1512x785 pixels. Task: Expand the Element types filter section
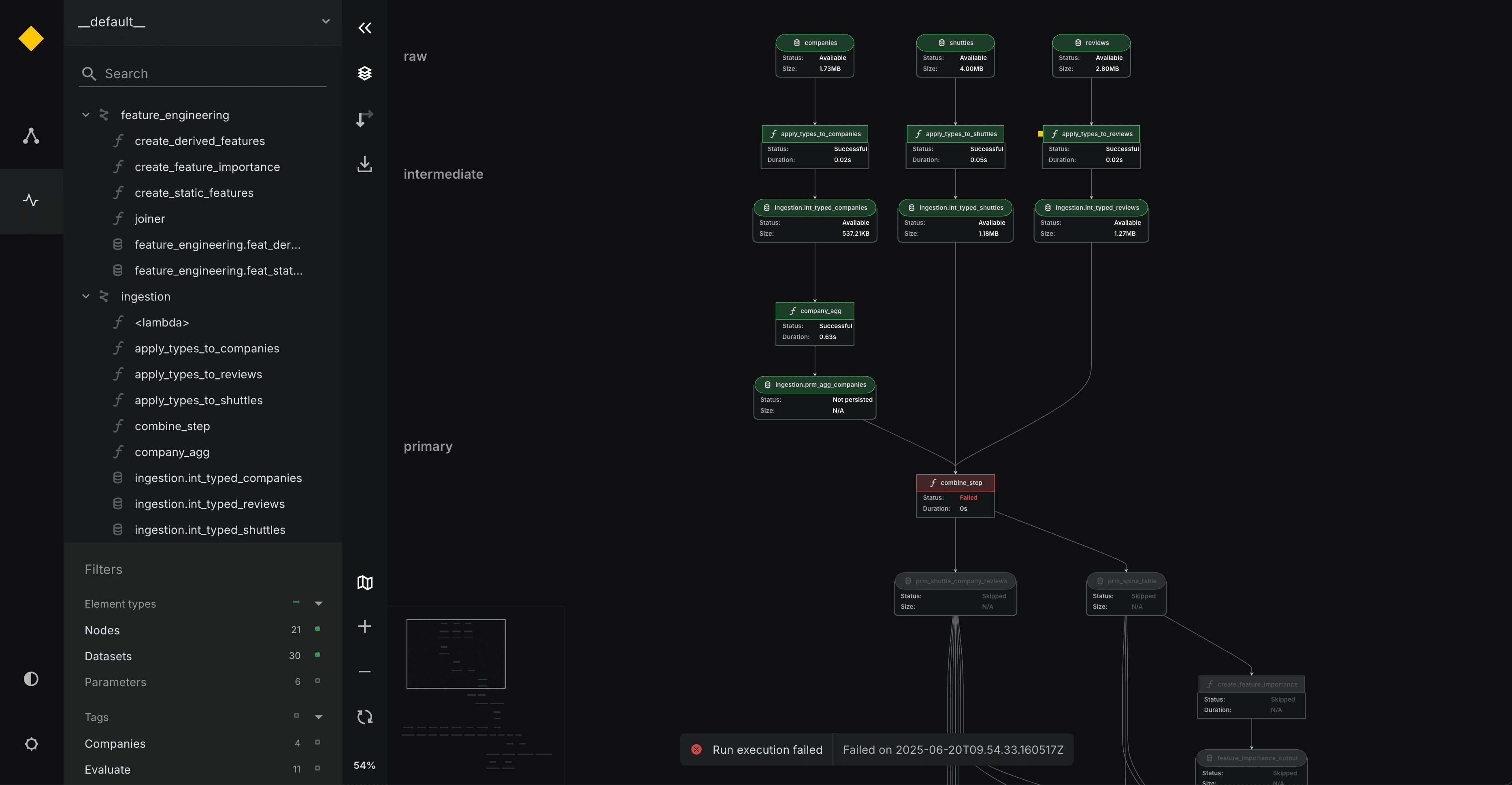(319, 603)
